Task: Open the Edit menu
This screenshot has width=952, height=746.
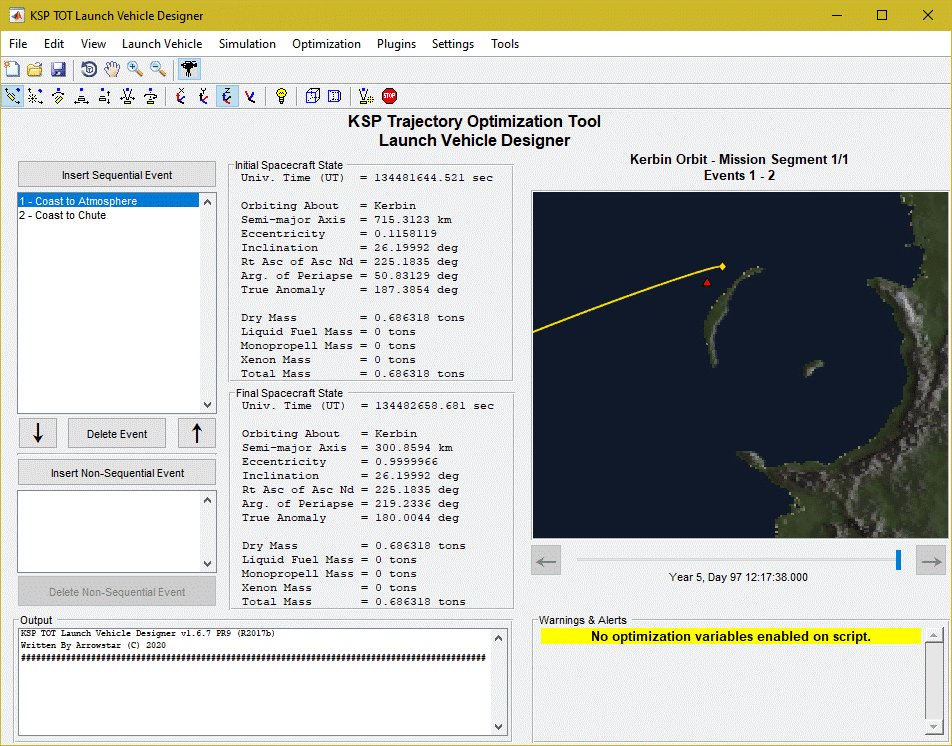Action: tap(53, 44)
